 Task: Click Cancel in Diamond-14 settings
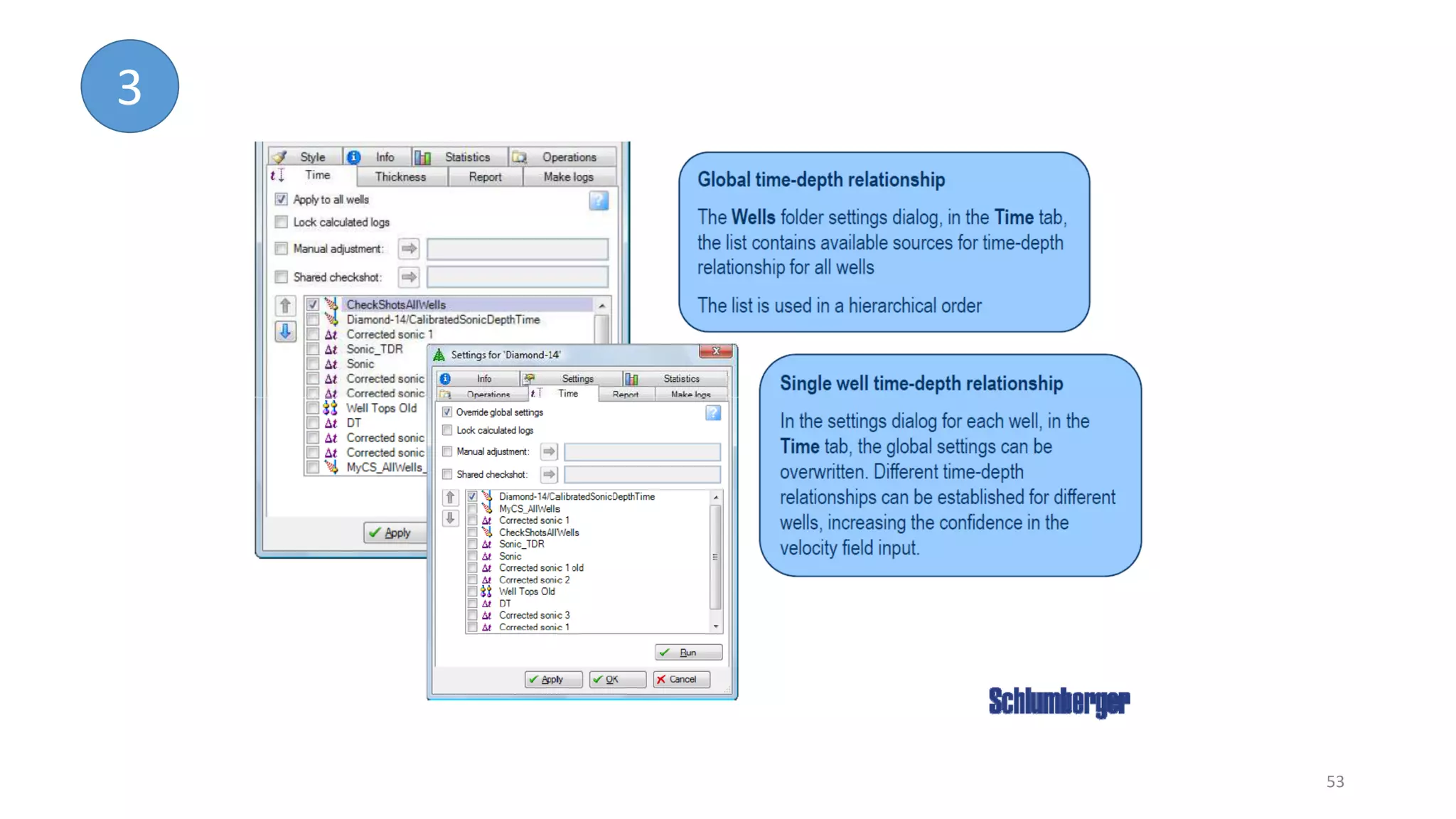coord(681,680)
